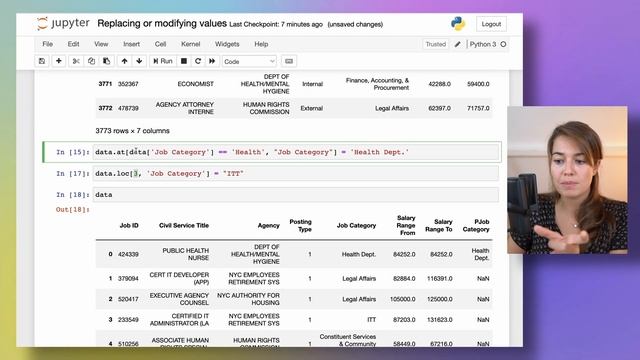Click the Python 3 kernel name

coord(482,44)
